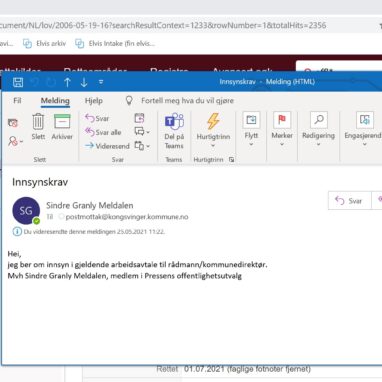Viewport: 382px width, 382px height.
Task: Delete the message with Slett trash icon
Action: 38,127
